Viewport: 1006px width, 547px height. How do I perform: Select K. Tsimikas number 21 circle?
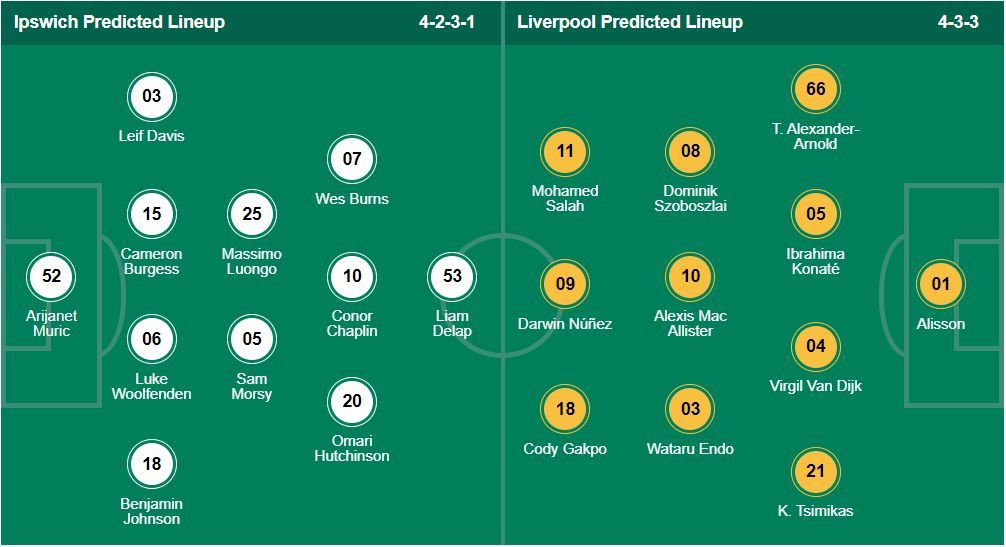coord(815,471)
